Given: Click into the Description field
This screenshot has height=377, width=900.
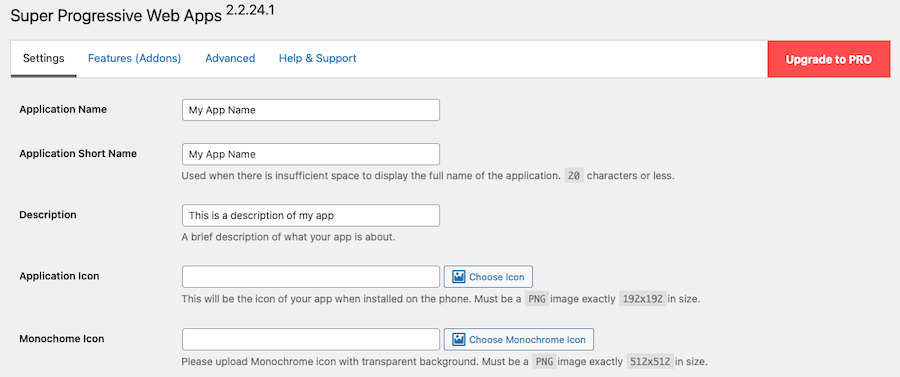Looking at the screenshot, I should tap(311, 215).
